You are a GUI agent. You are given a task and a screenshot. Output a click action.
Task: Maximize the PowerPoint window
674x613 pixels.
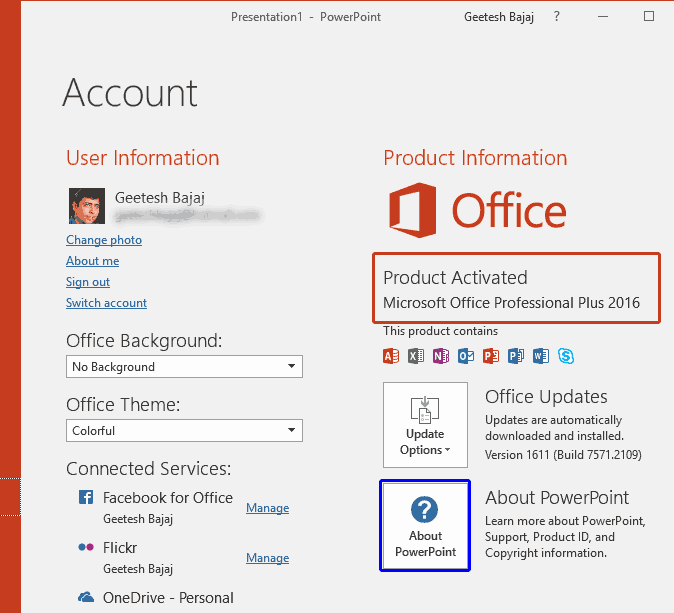click(x=649, y=16)
